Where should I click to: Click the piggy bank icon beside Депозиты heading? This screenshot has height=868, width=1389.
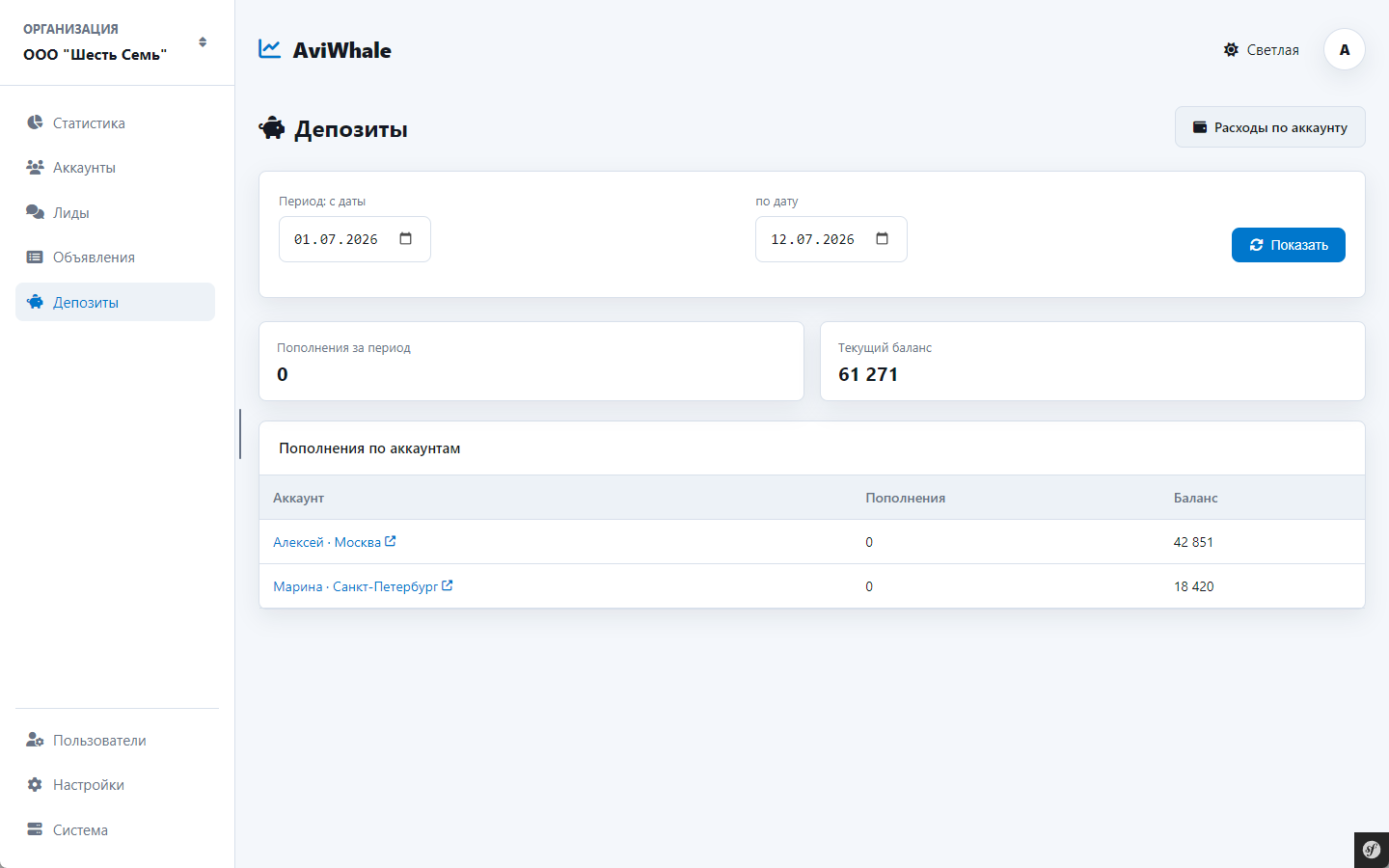[272, 128]
